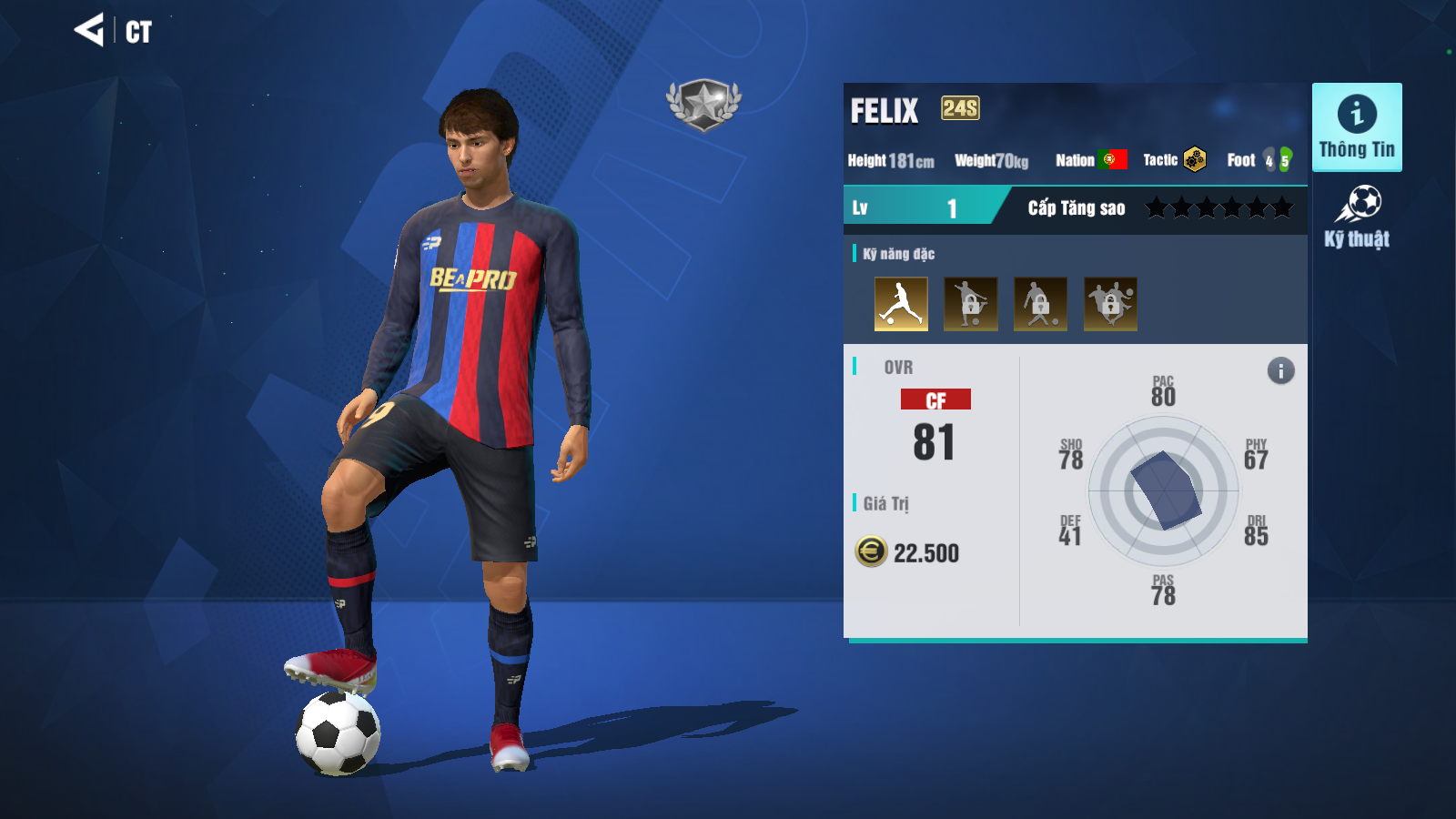Click the CF position label

(x=935, y=399)
